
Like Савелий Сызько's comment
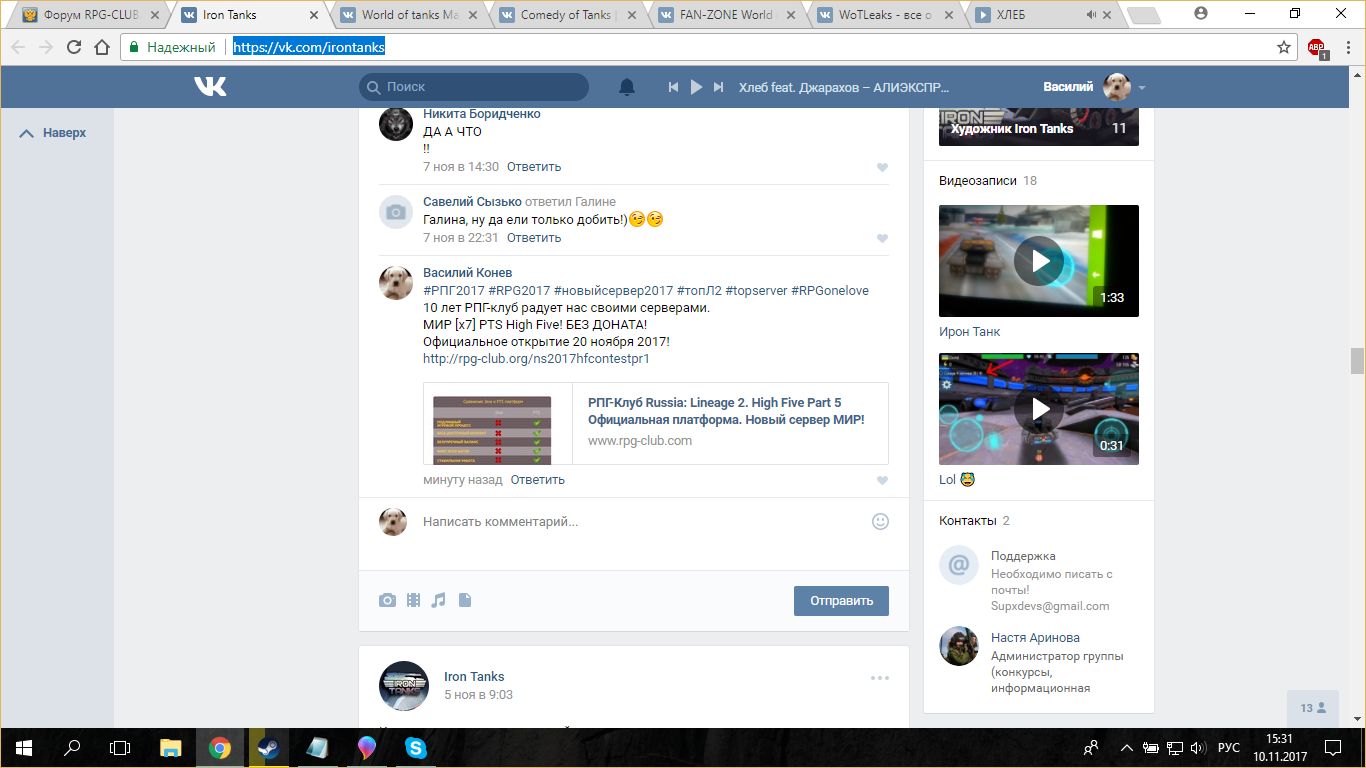pos(882,239)
